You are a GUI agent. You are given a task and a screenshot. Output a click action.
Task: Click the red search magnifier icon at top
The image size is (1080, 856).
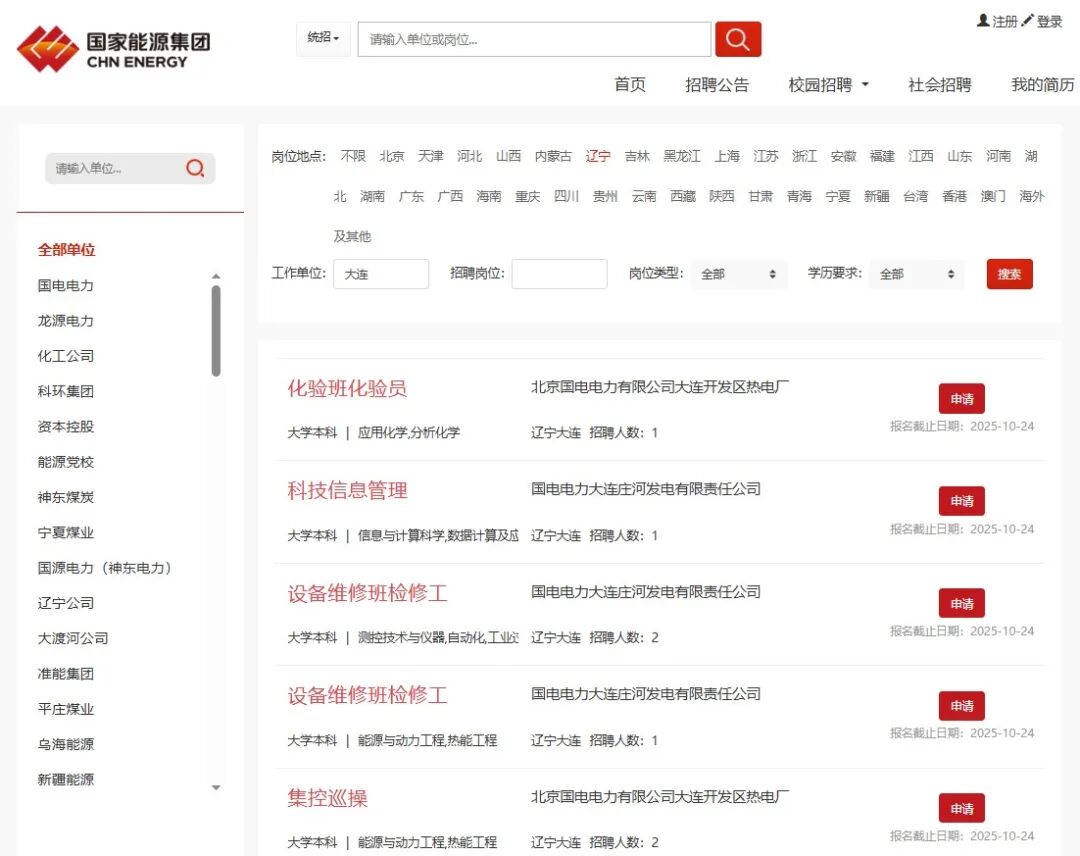click(738, 39)
